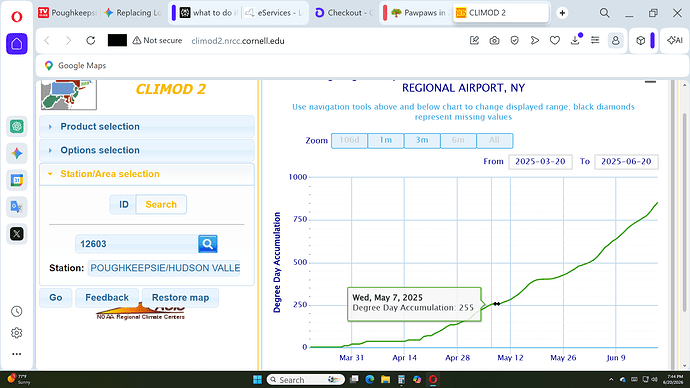
Task: Click the Go button
Action: [x=55, y=298]
